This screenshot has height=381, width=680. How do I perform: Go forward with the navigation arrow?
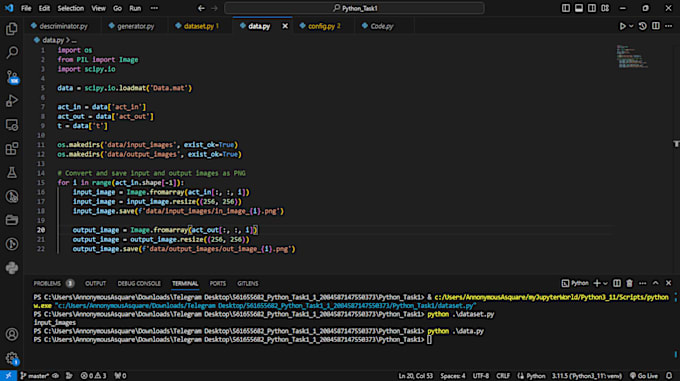tap(214, 8)
